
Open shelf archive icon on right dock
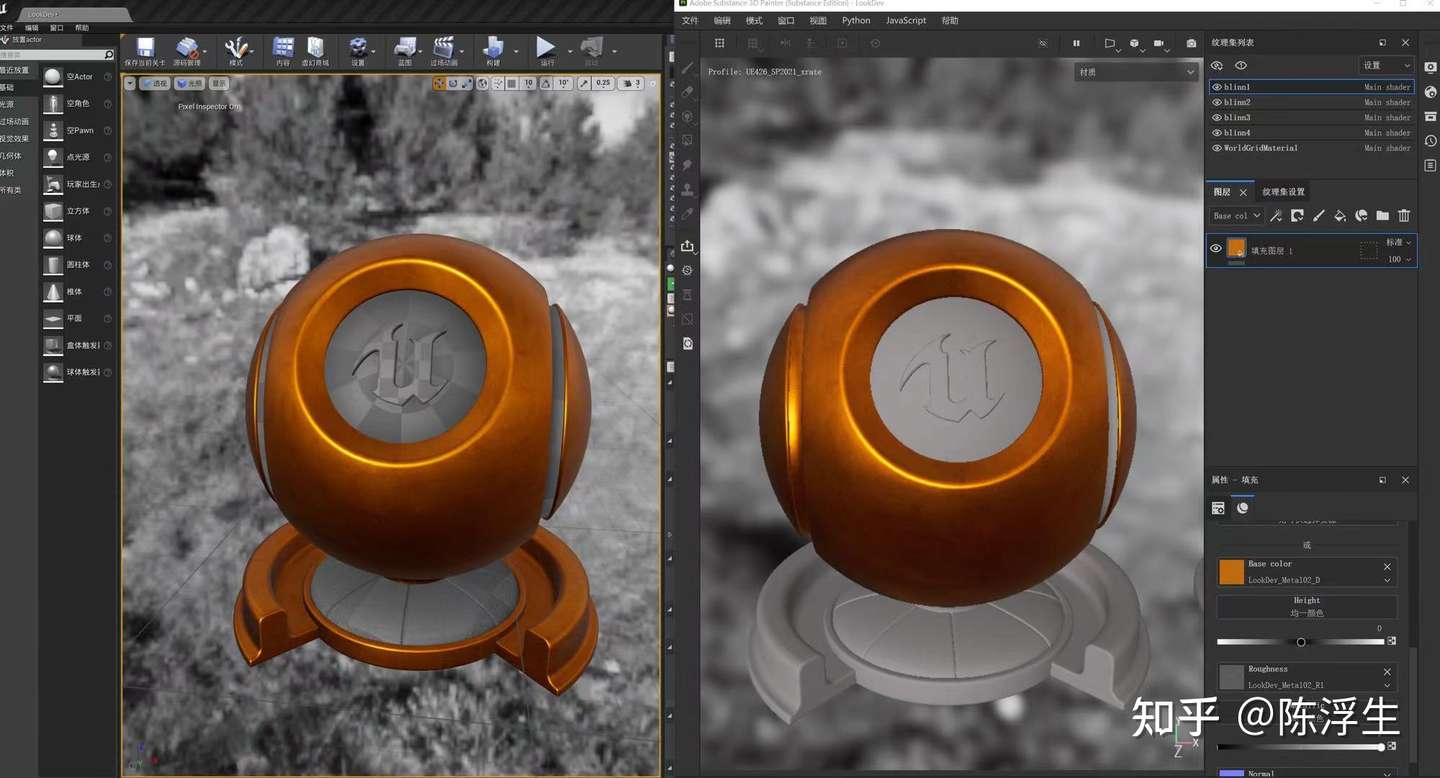point(1430,117)
